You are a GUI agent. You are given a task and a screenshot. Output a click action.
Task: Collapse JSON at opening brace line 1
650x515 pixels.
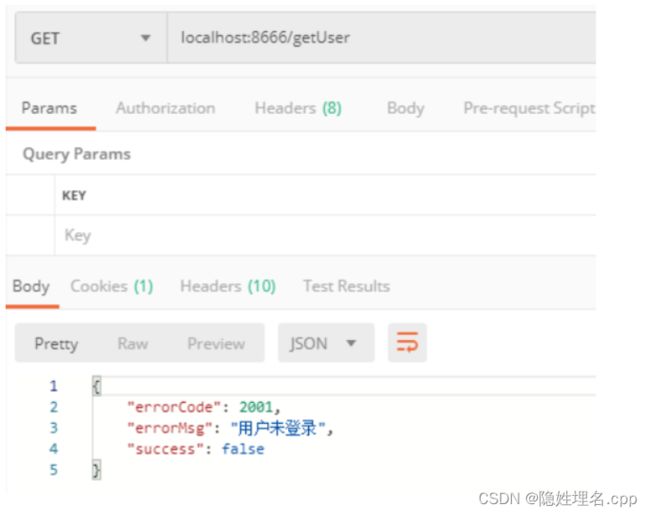(x=97, y=386)
